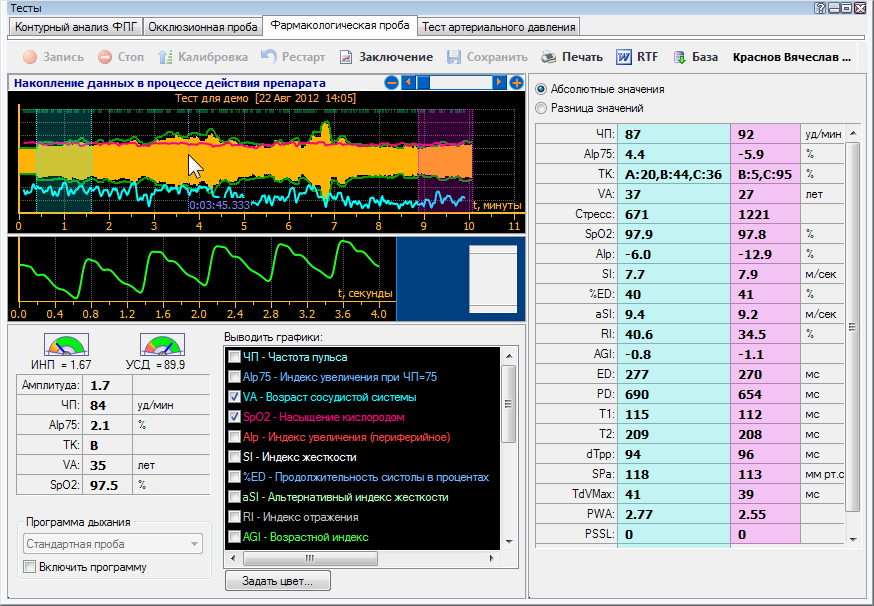This screenshot has height=606, width=874.
Task: Export the report with the RTF icon
Action: coord(624,57)
